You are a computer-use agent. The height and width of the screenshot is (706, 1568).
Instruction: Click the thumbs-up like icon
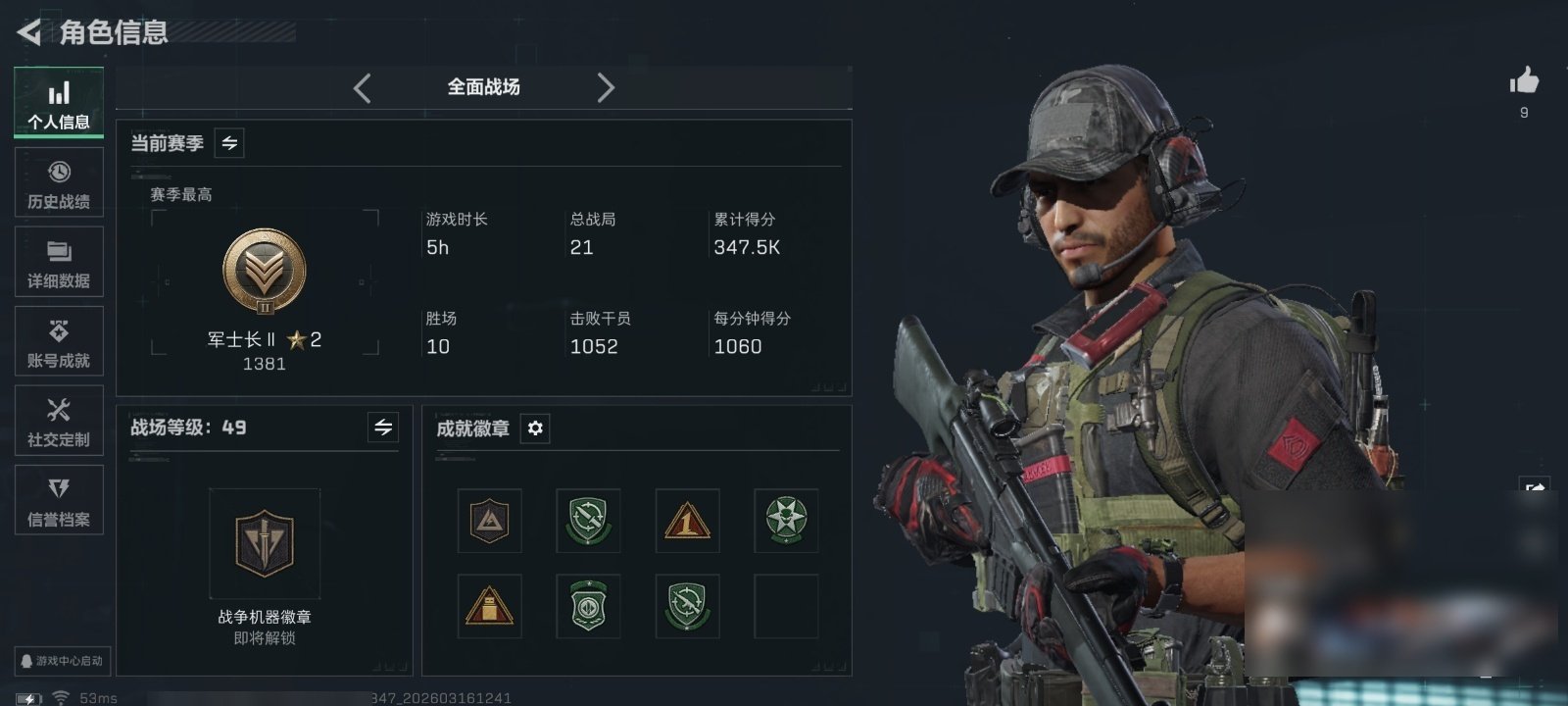(1524, 81)
